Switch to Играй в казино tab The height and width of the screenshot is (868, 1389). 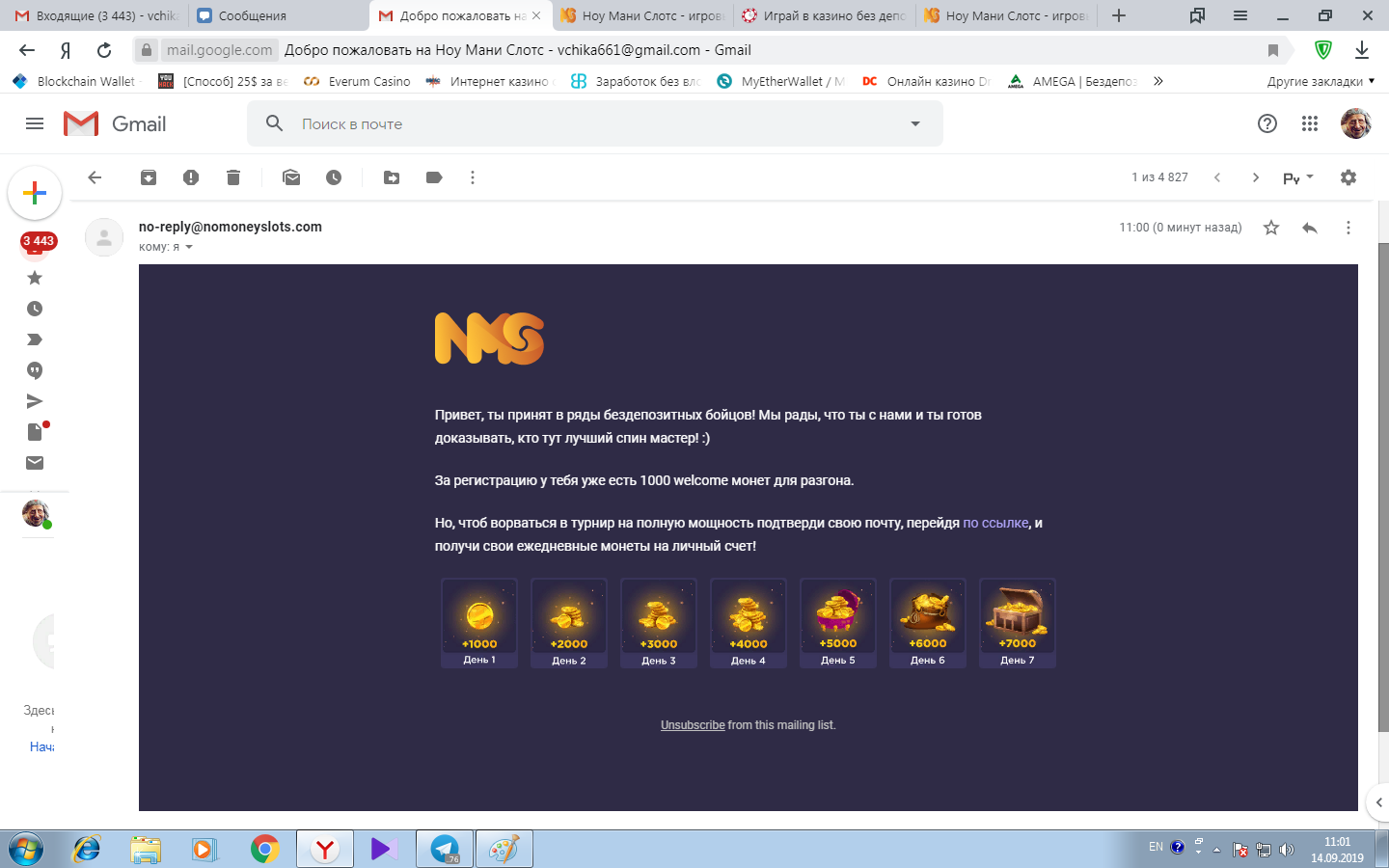(x=826, y=15)
